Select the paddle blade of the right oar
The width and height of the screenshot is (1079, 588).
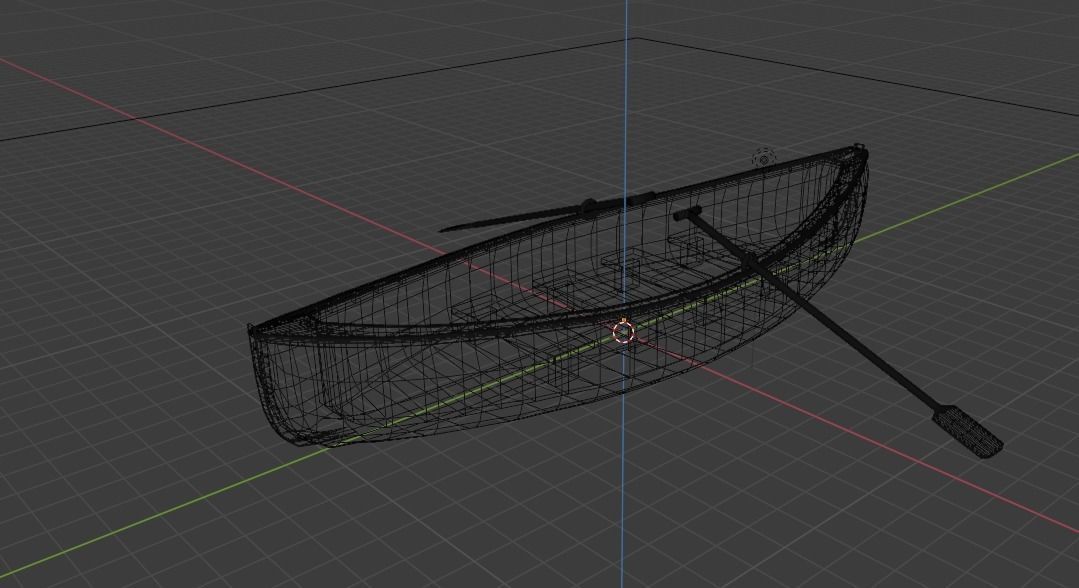click(x=968, y=432)
